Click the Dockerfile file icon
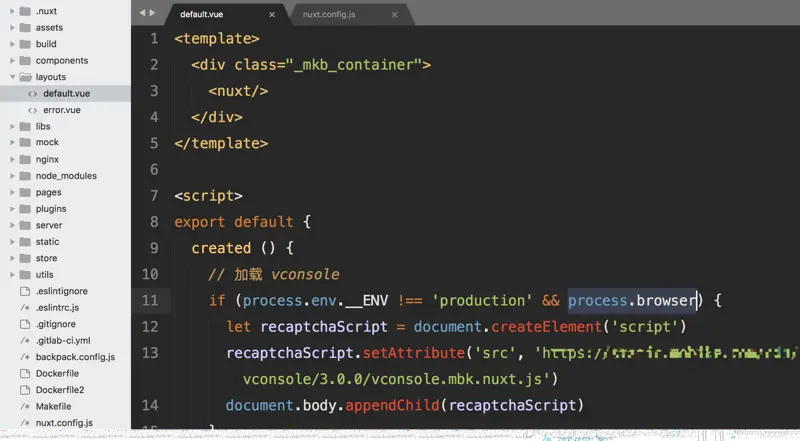Viewport: 800px width, 441px height. (x=25, y=374)
